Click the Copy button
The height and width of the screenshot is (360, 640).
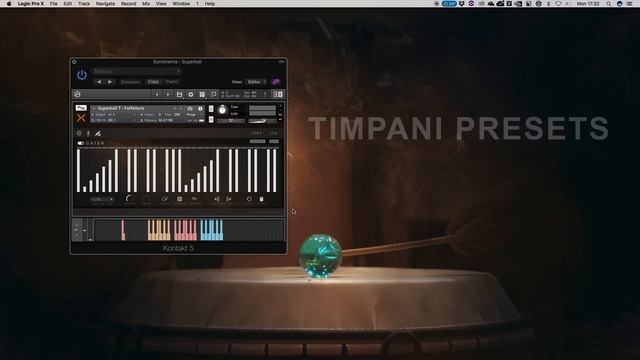[153, 82]
